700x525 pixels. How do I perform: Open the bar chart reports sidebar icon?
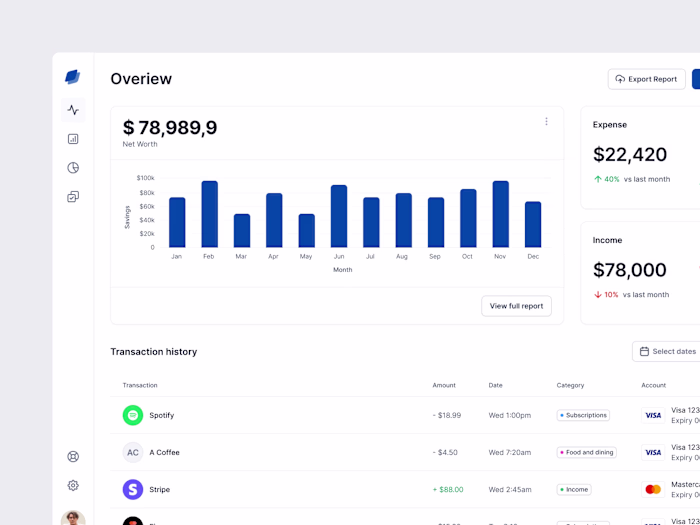(x=73, y=139)
